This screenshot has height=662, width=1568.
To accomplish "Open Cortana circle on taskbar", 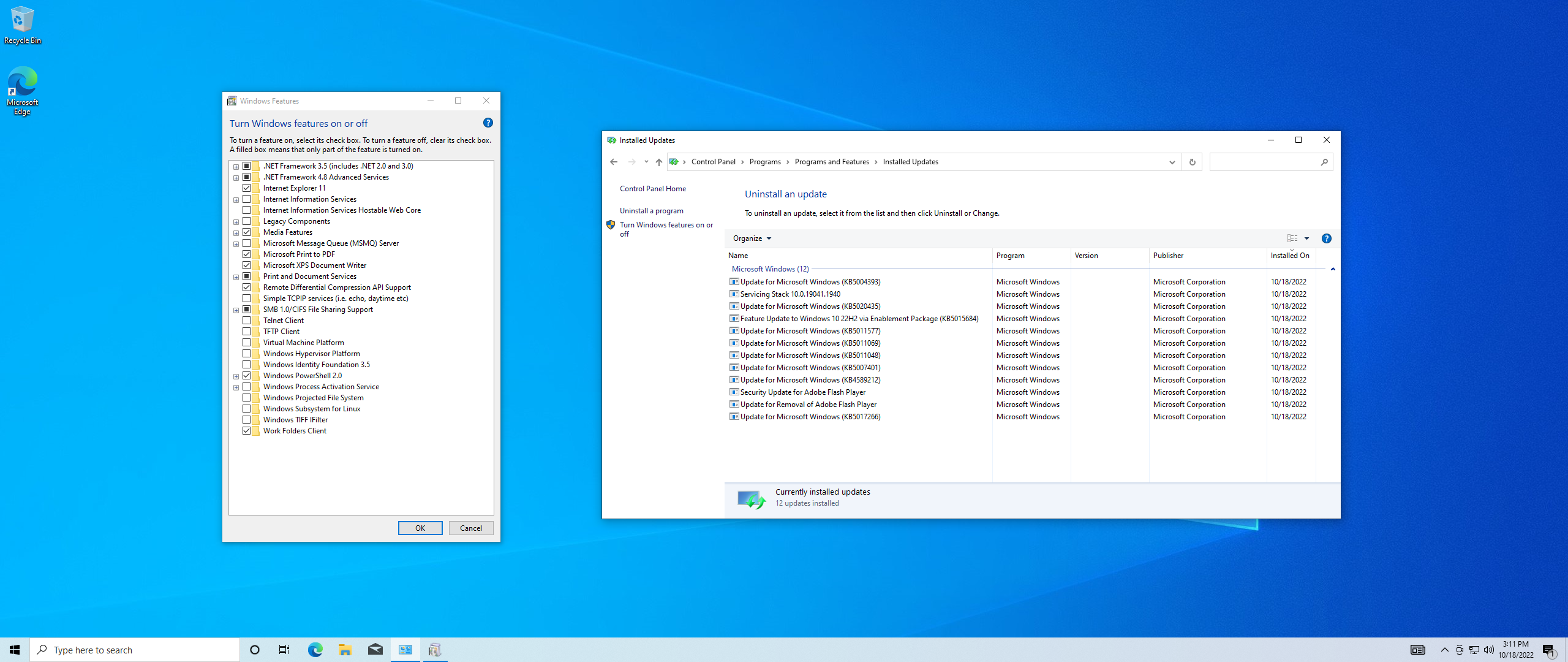I will 255,650.
